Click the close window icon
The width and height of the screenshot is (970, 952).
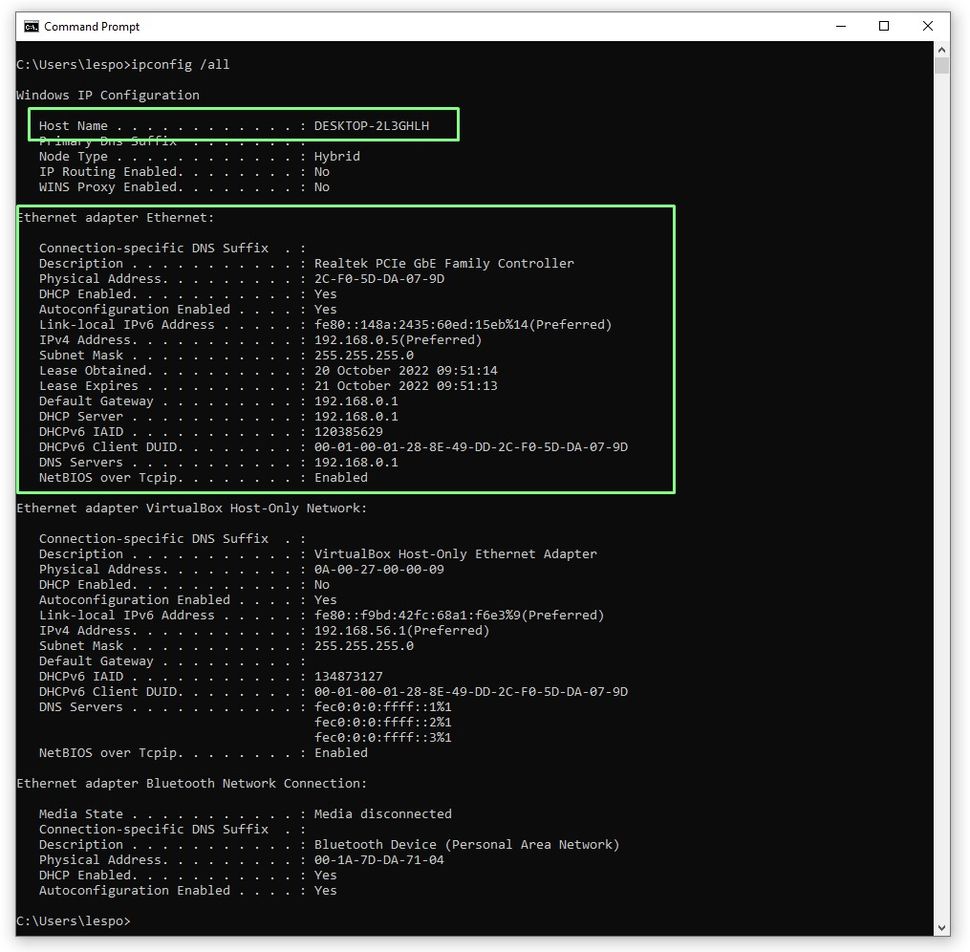click(927, 25)
